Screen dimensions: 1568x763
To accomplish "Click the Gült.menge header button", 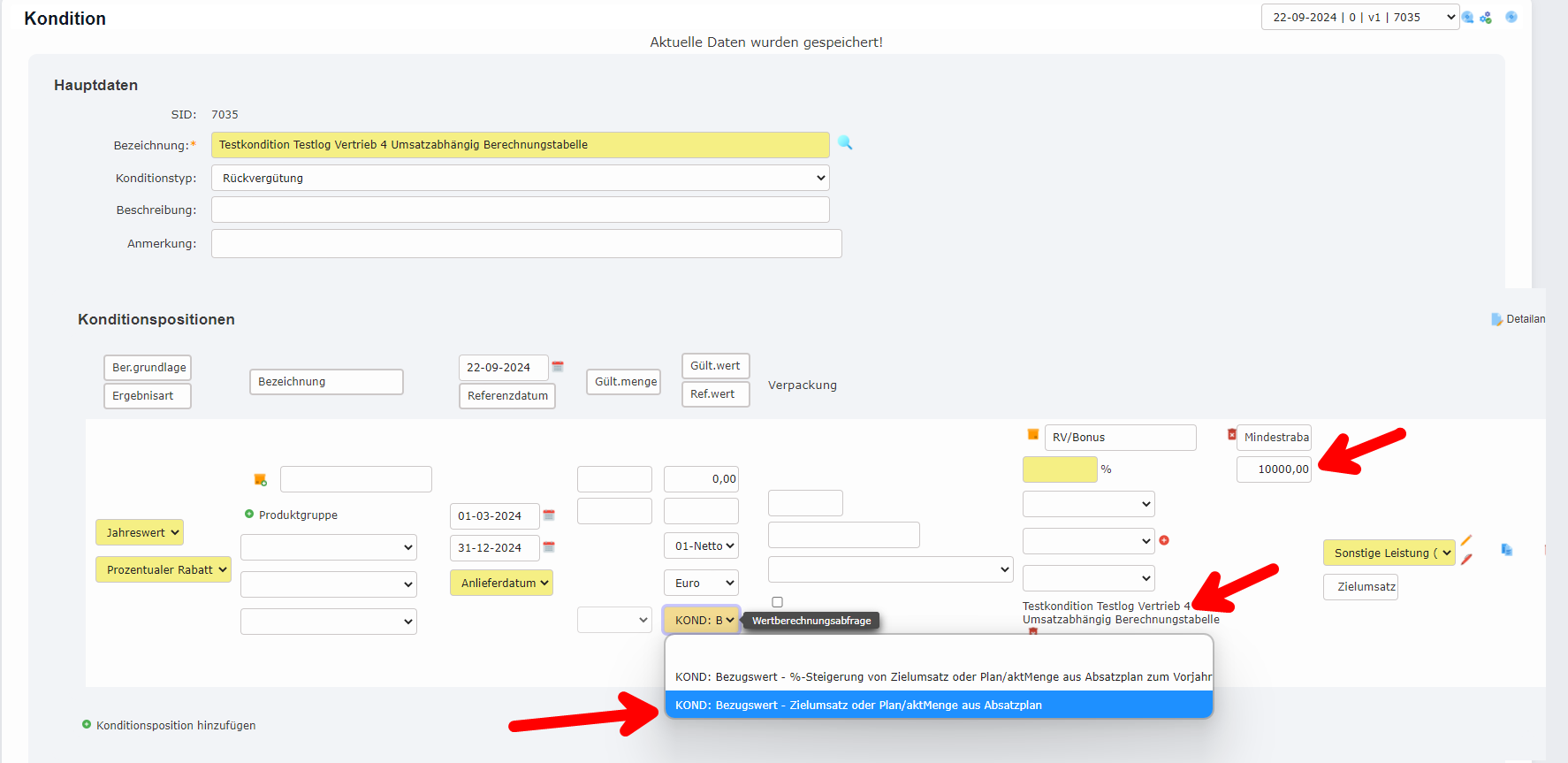I will click(x=623, y=381).
